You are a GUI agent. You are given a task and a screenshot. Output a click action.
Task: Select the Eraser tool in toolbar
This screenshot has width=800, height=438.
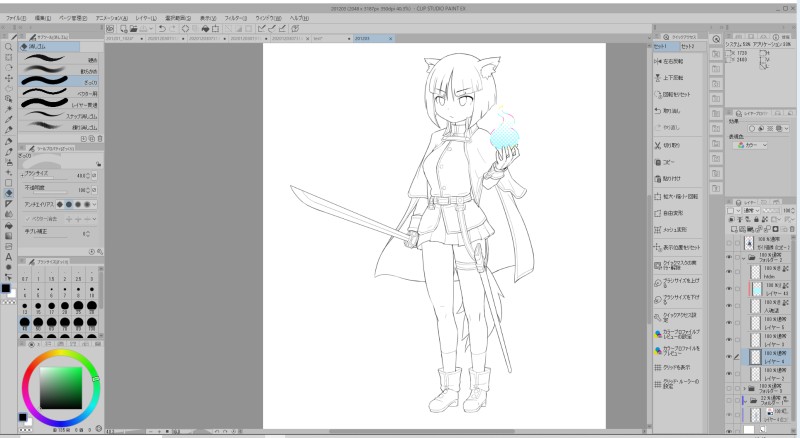tap(9, 193)
